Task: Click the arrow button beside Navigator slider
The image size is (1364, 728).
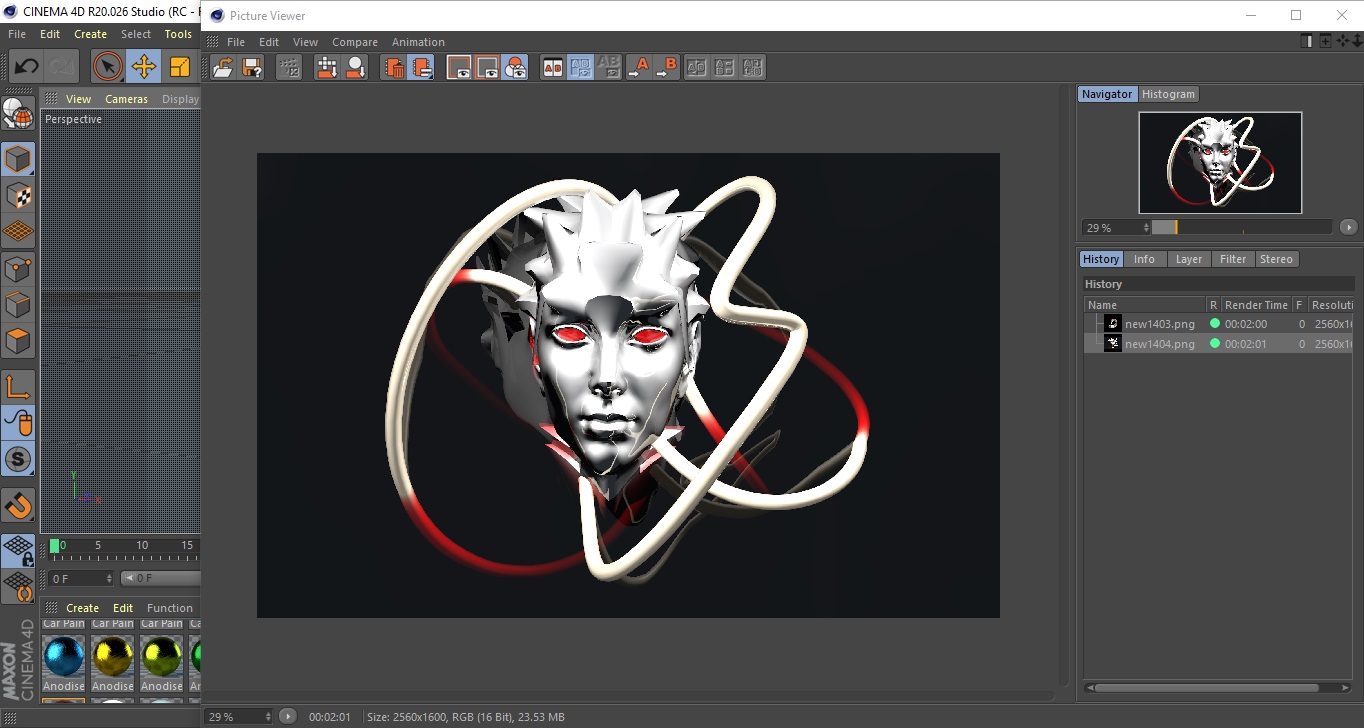Action: 1348,228
